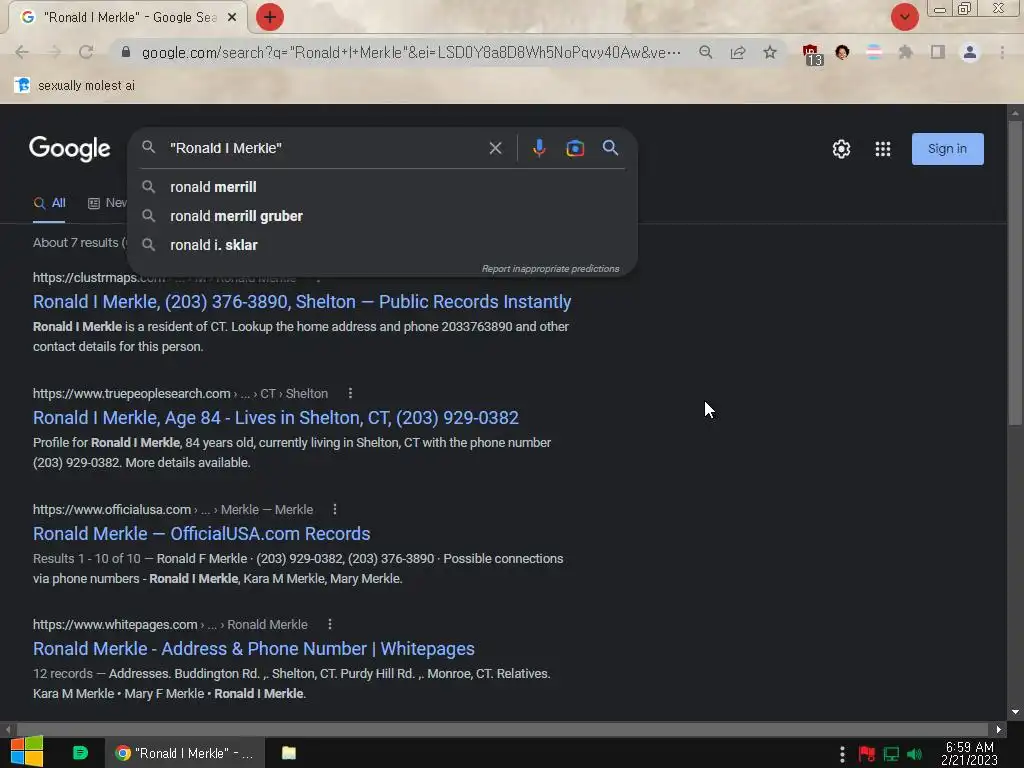The width and height of the screenshot is (1024, 768).
Task: Click the Google logo
Action: [x=70, y=148]
